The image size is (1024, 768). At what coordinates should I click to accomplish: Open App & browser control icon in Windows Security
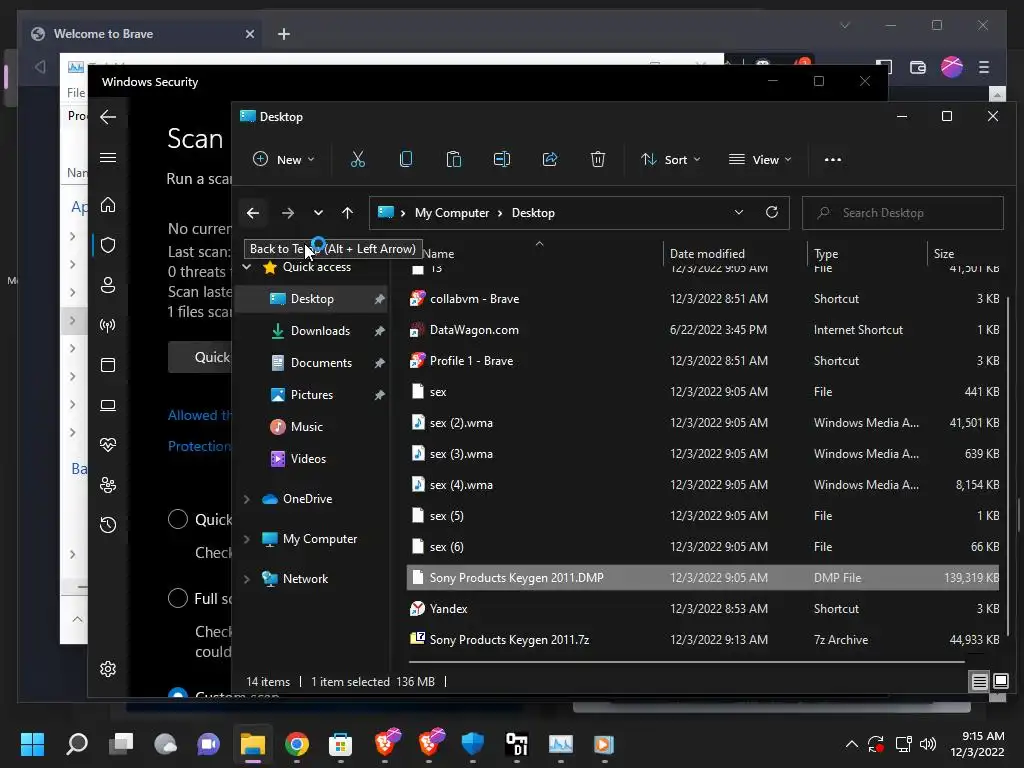click(108, 365)
